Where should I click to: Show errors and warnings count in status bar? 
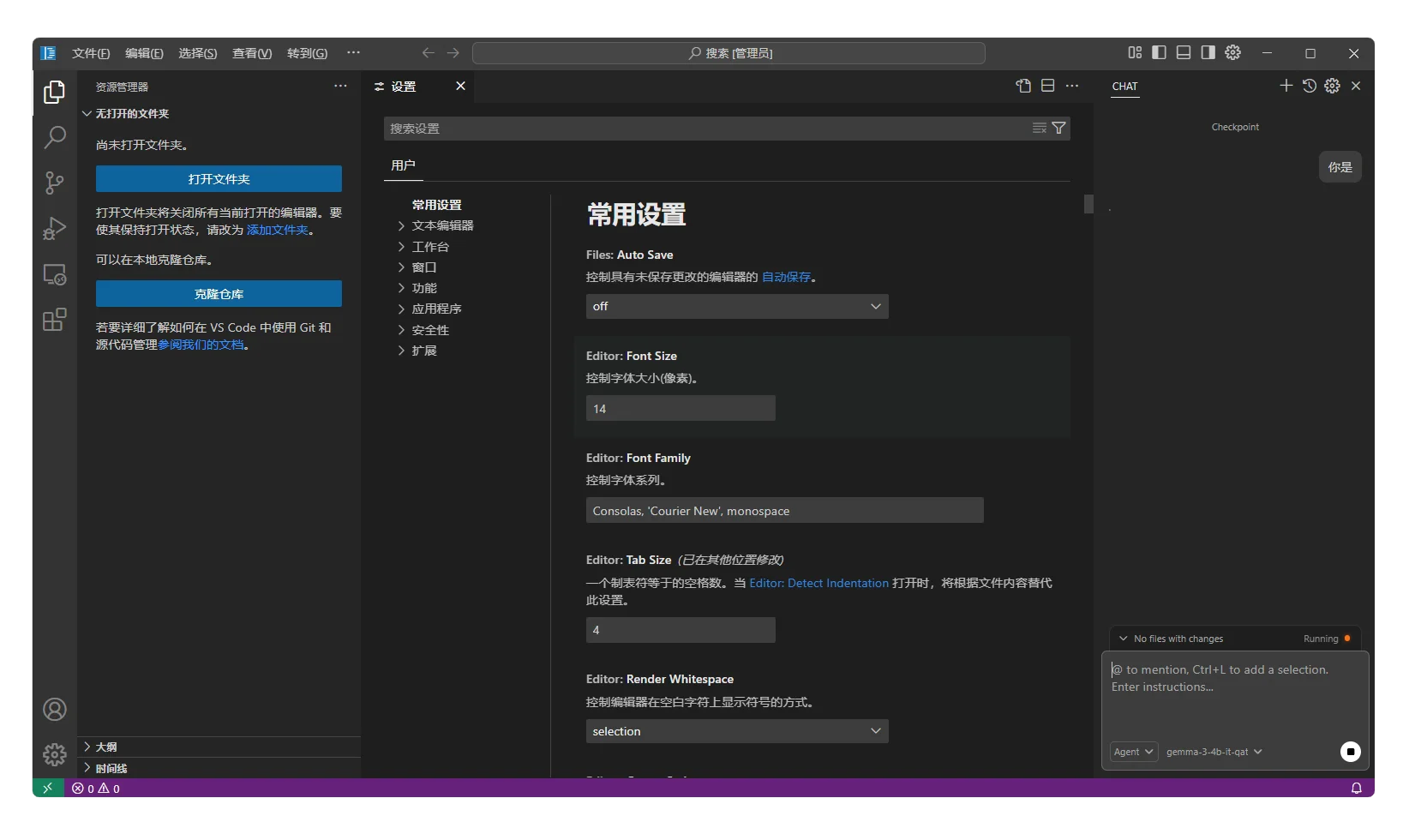pos(96,788)
